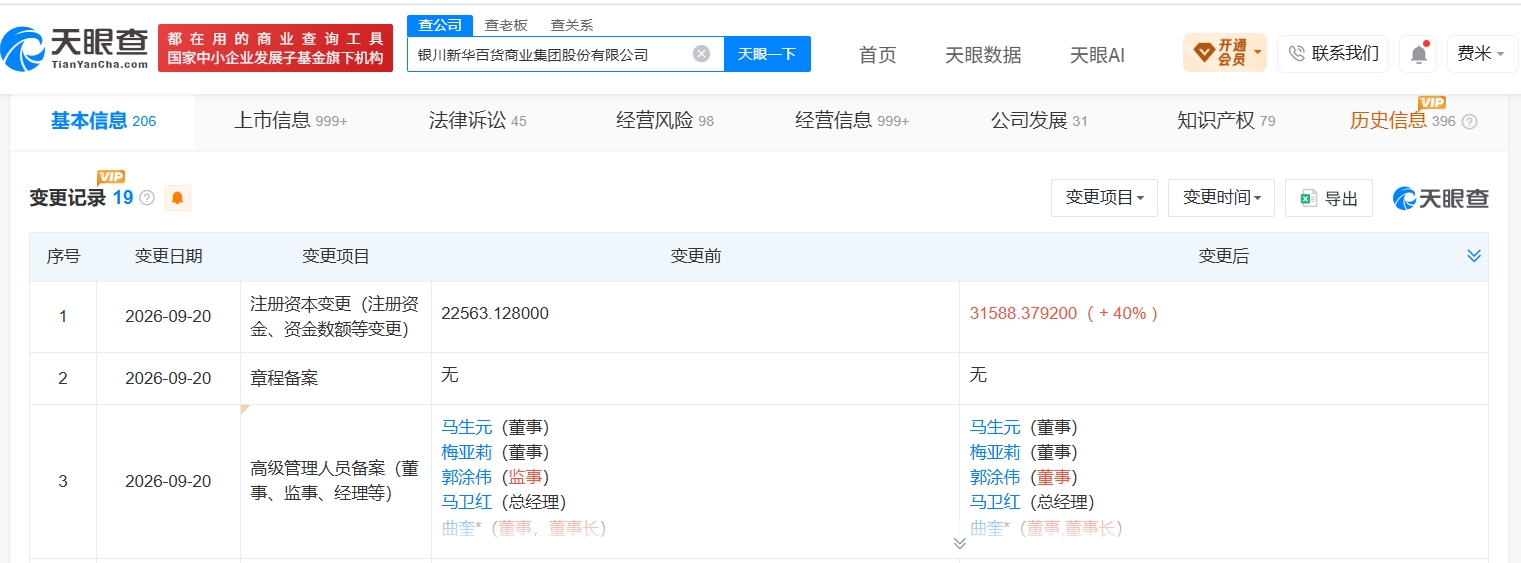Open the 费米 user account dropdown
The width and height of the screenshot is (1521, 563).
click(x=1482, y=54)
